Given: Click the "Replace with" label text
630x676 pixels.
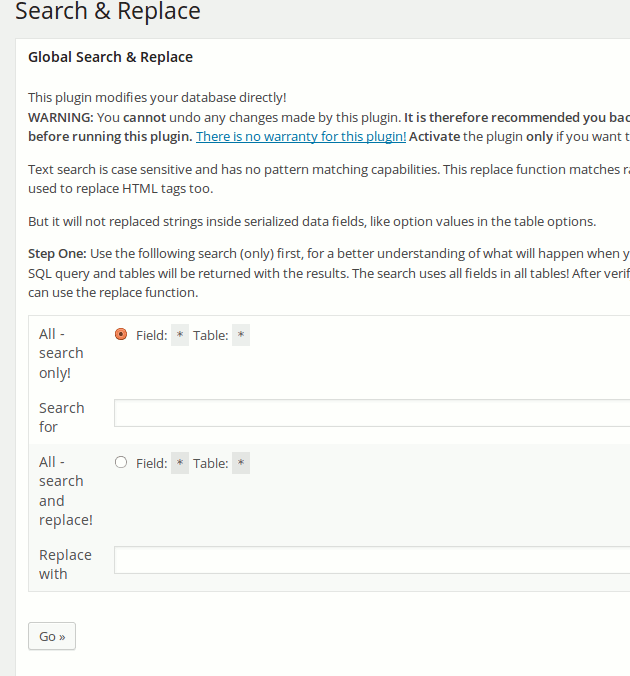Looking at the screenshot, I should 65,564.
